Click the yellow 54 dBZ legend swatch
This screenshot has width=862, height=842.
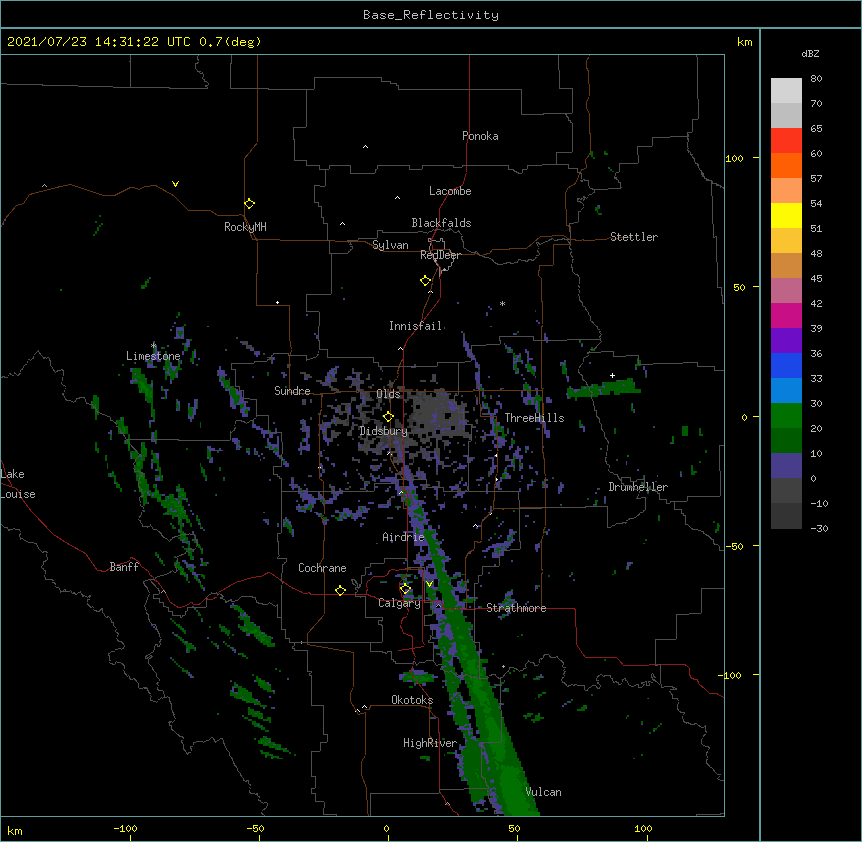[786, 215]
